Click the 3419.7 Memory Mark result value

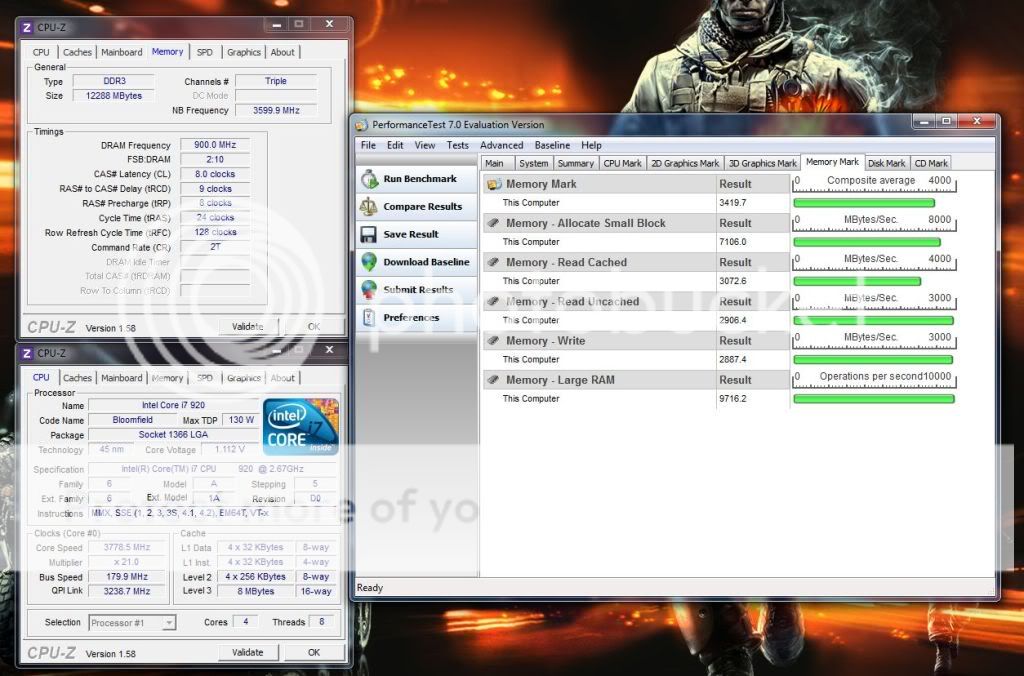pyautogui.click(x=733, y=203)
